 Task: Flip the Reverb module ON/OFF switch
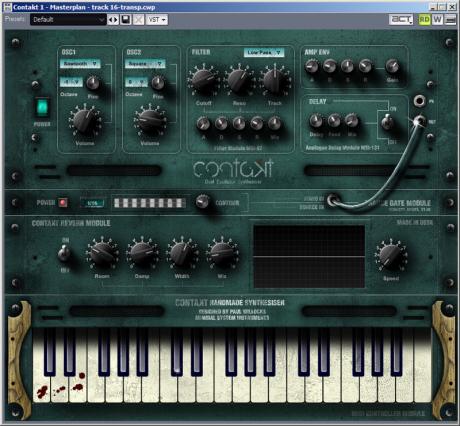tap(64, 253)
